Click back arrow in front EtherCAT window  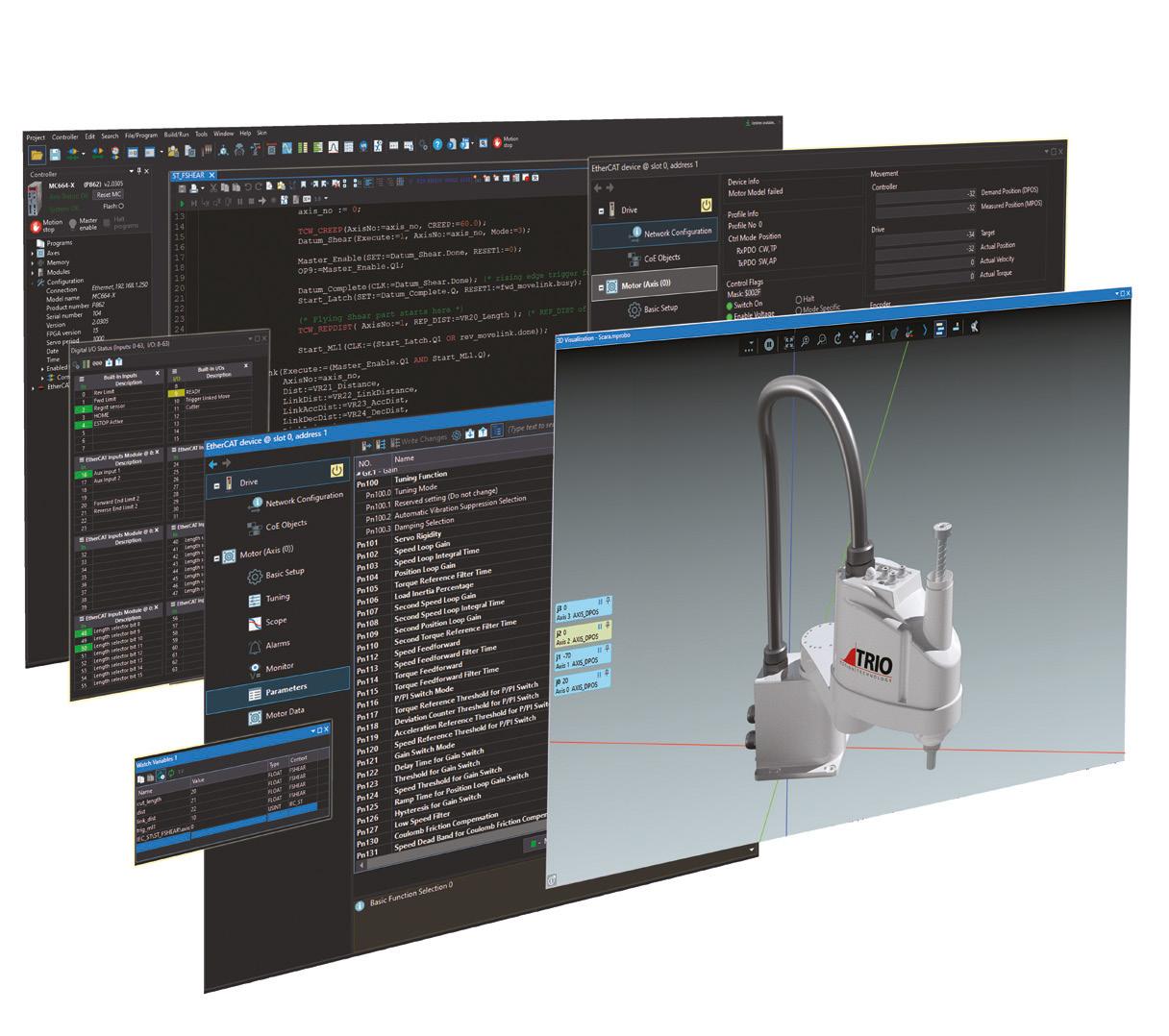coord(212,464)
